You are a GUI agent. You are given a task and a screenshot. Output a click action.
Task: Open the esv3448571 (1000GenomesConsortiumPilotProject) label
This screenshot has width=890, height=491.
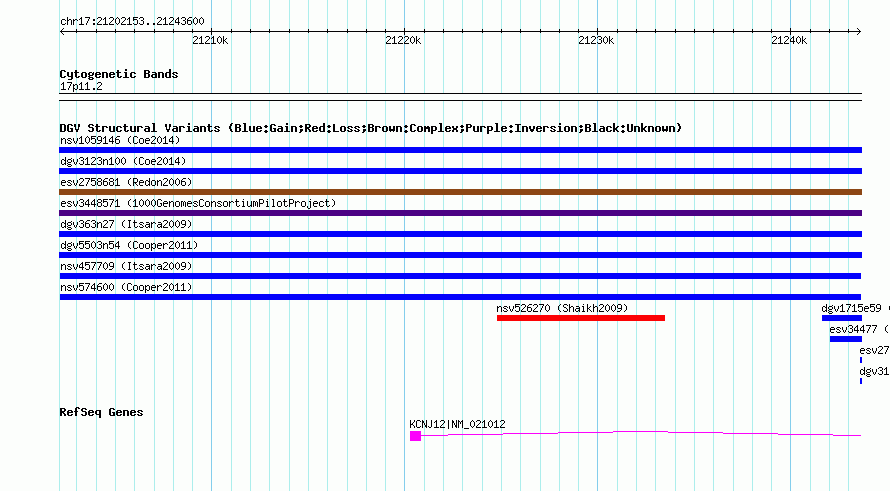tap(198, 203)
